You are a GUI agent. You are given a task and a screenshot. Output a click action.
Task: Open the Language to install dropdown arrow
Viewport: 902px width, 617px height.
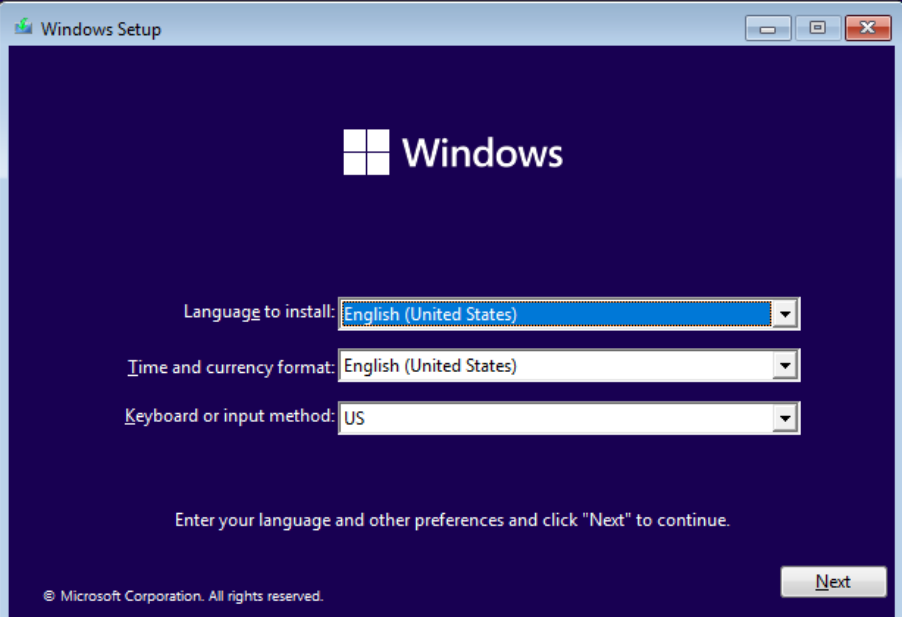pyautogui.click(x=785, y=314)
